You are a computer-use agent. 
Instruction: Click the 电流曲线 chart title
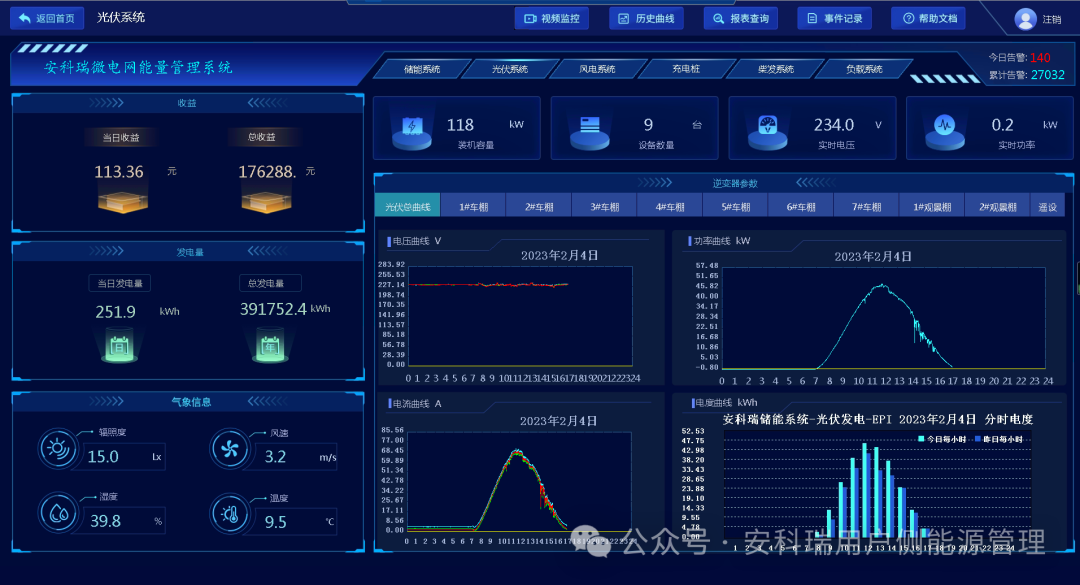tap(417, 404)
